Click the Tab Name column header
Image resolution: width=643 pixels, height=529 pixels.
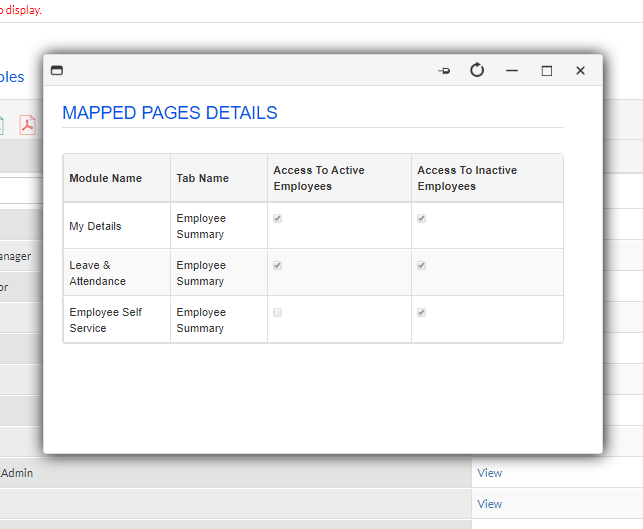219,178
